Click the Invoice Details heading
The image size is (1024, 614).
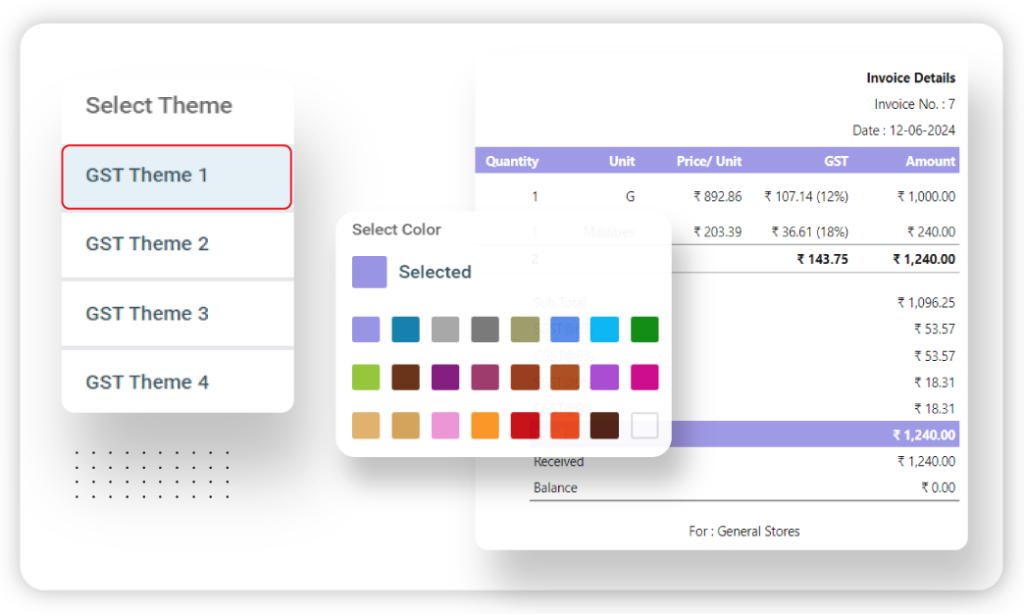tap(910, 78)
